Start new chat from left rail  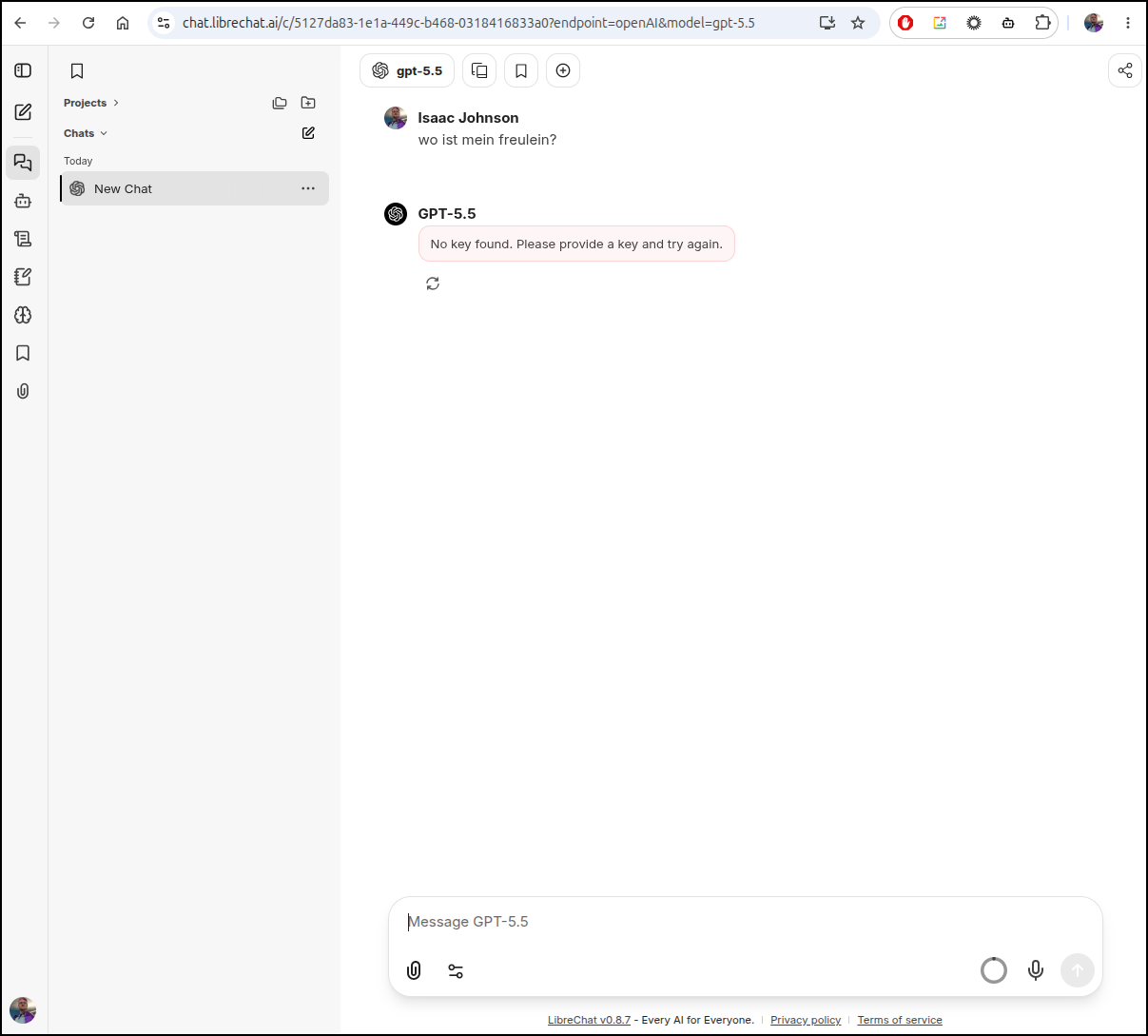pos(24,112)
